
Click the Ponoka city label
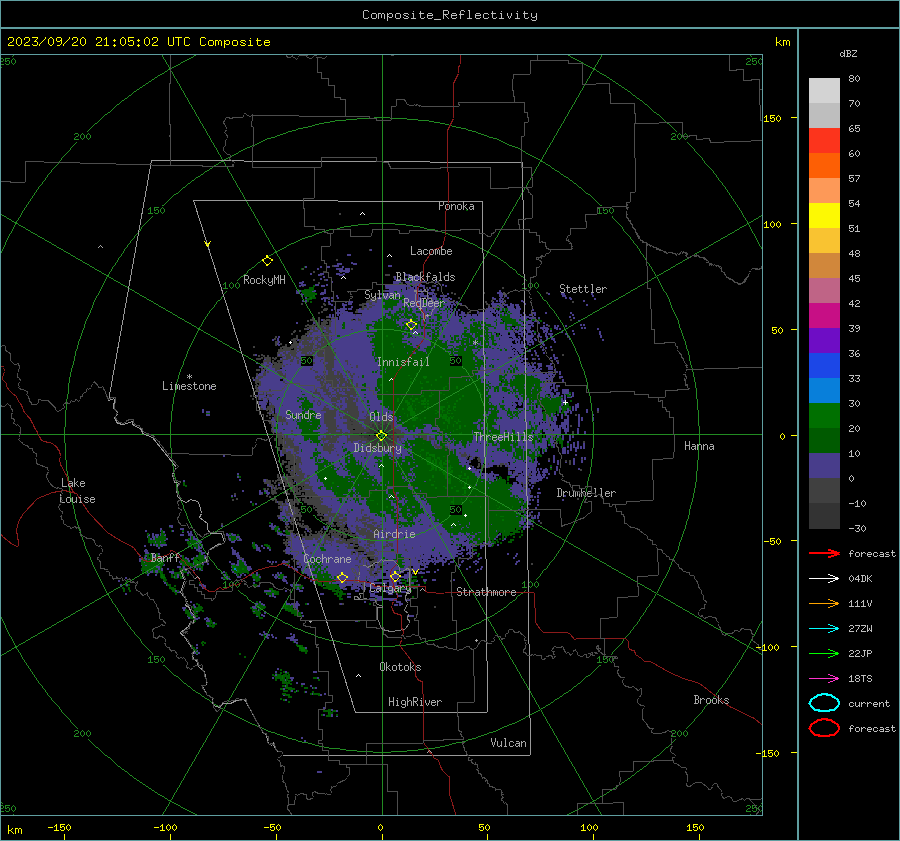[456, 206]
